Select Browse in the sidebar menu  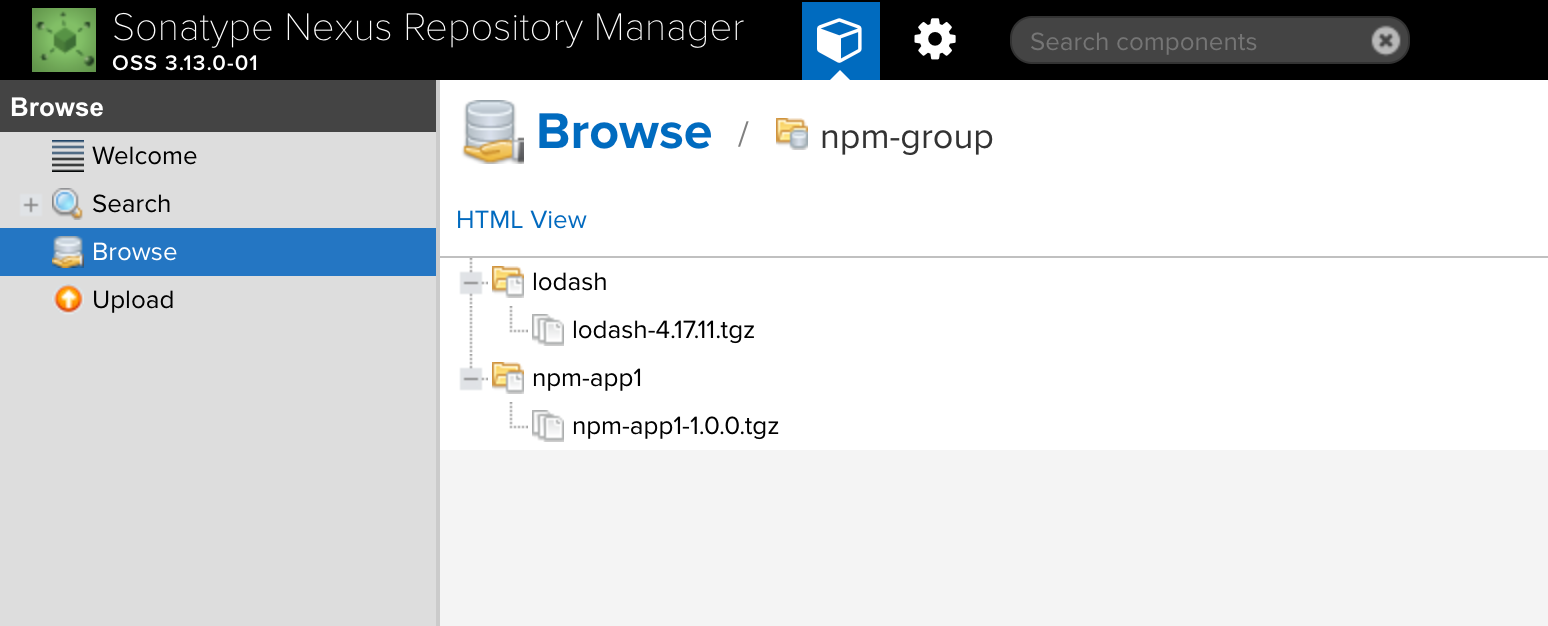coord(134,252)
